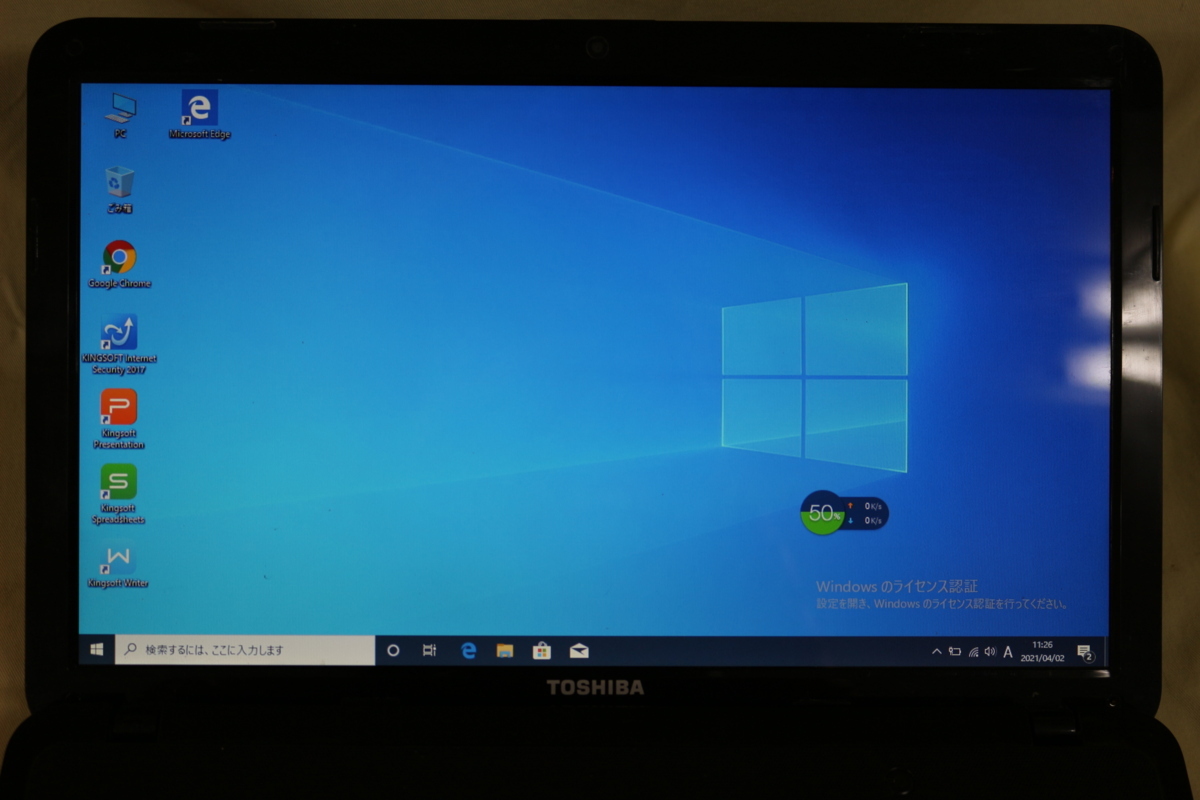Select the Kingsoft Presentation desktop shortcut

click(119, 420)
